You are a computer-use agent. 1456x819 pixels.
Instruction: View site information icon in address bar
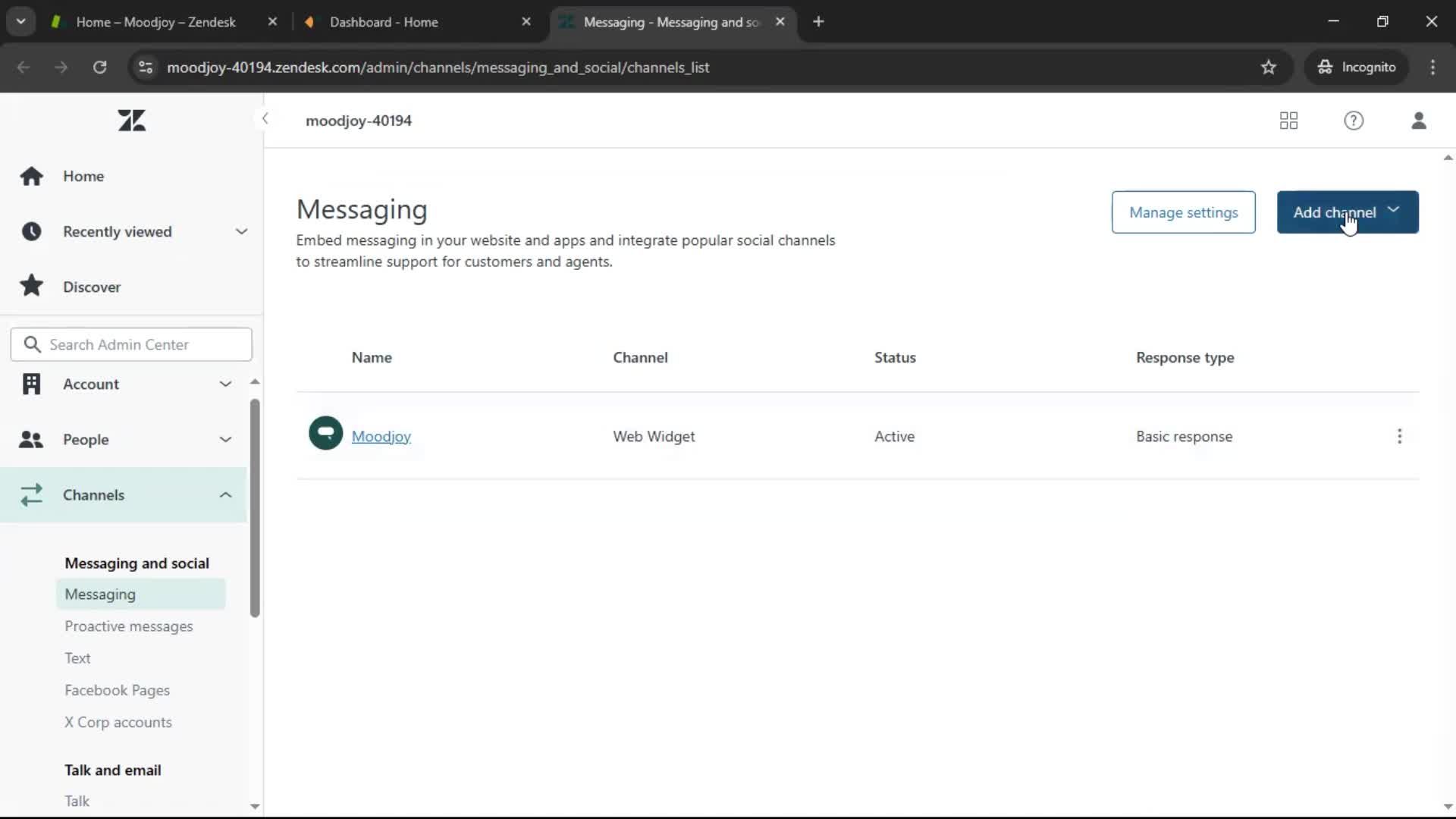tap(146, 67)
